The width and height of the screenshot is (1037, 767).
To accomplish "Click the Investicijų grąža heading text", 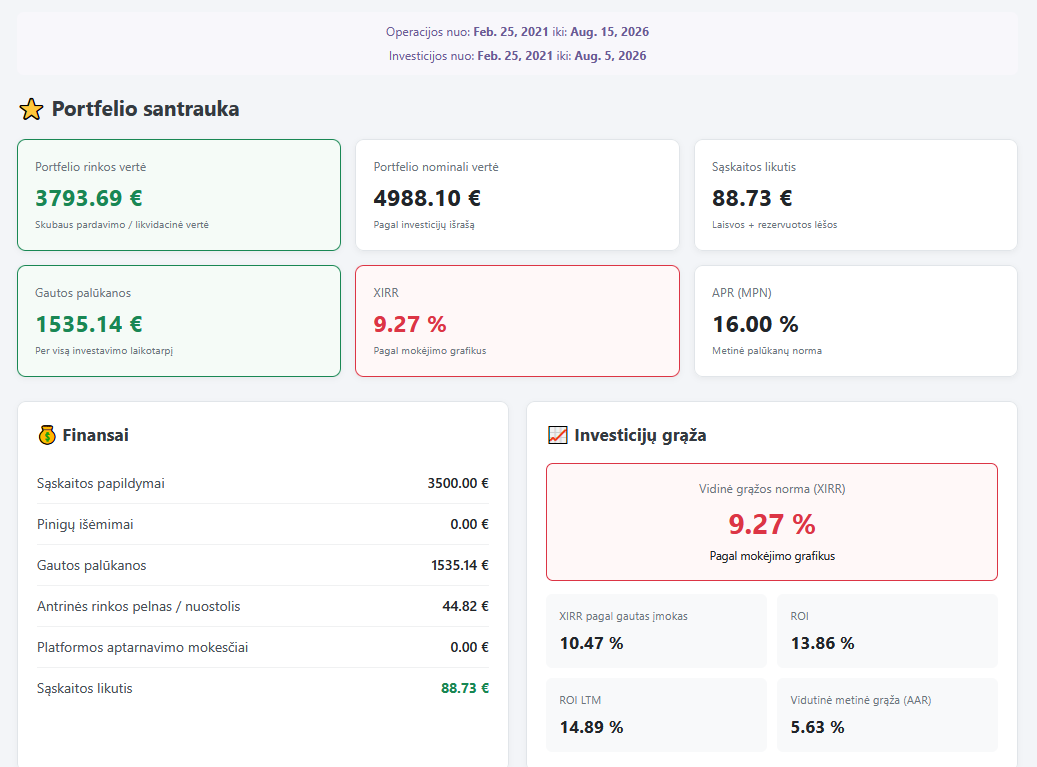I will tap(640, 435).
